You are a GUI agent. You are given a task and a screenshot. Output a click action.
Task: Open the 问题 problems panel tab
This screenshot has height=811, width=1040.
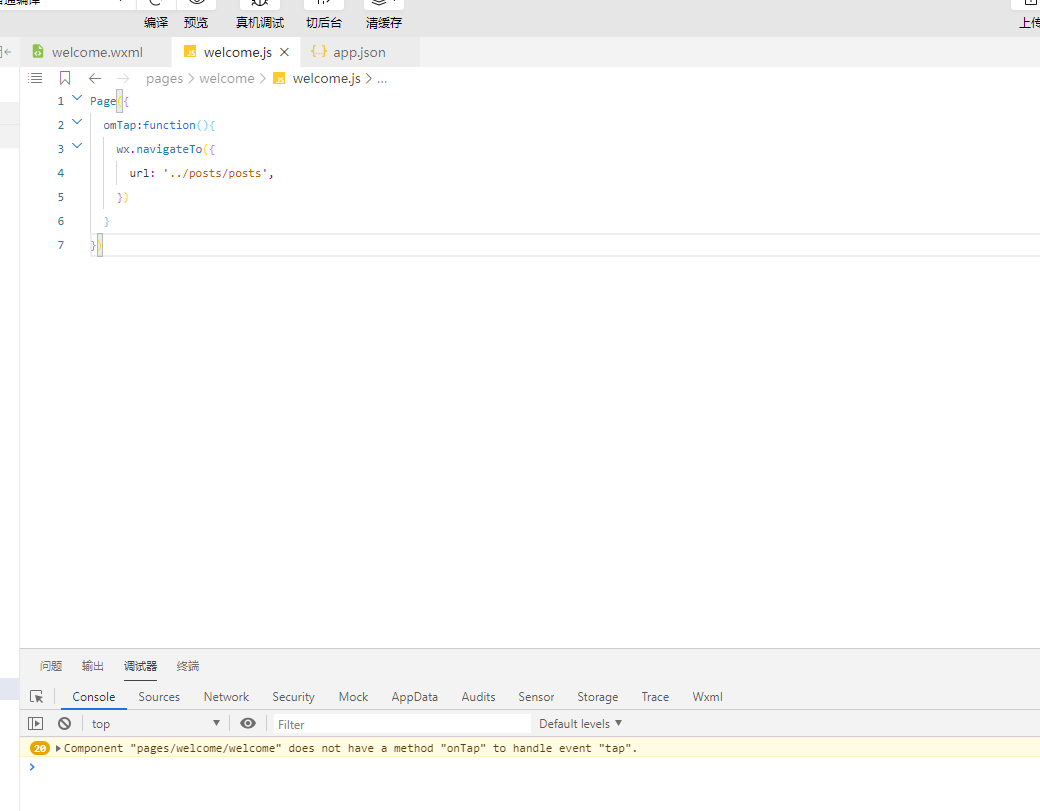click(51, 666)
